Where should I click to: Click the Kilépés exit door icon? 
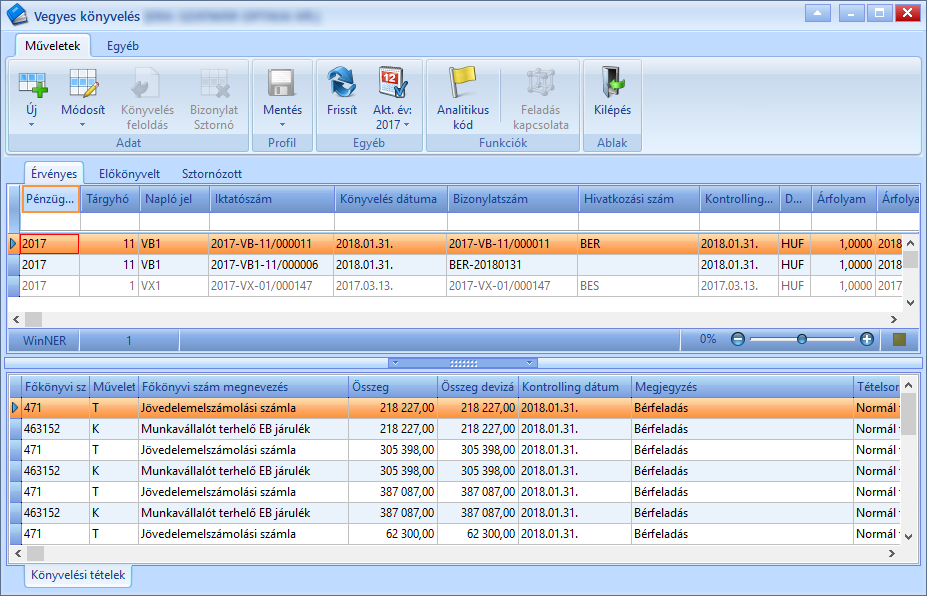click(x=612, y=82)
